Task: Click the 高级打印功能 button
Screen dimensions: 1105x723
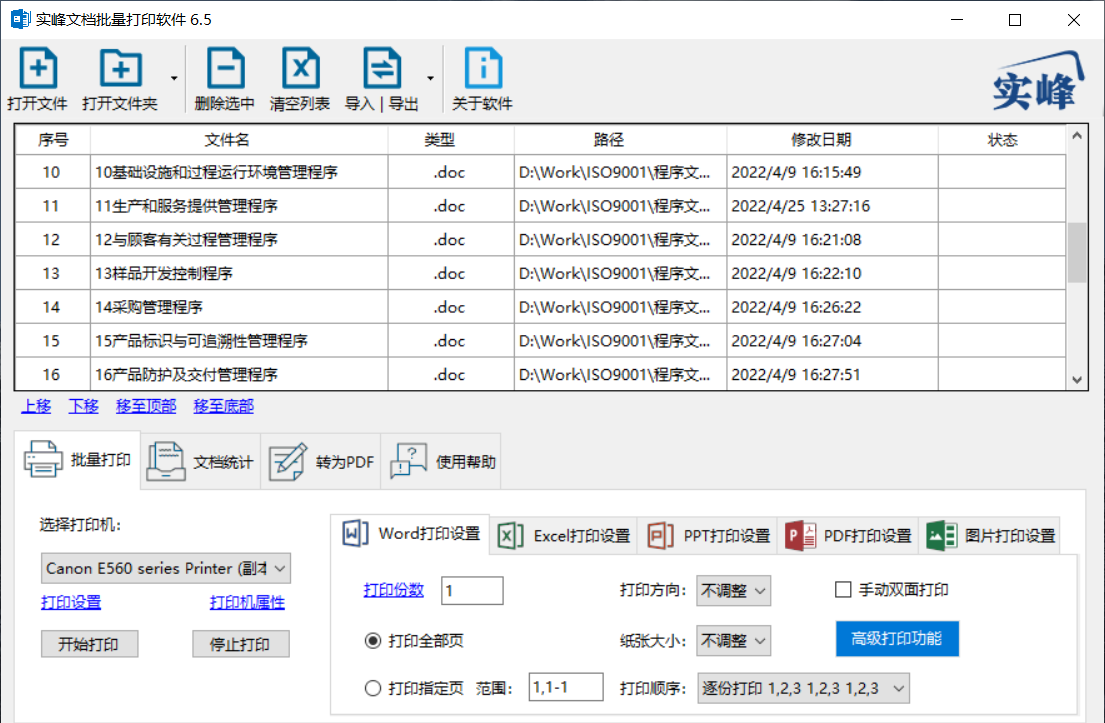Action: click(x=897, y=638)
